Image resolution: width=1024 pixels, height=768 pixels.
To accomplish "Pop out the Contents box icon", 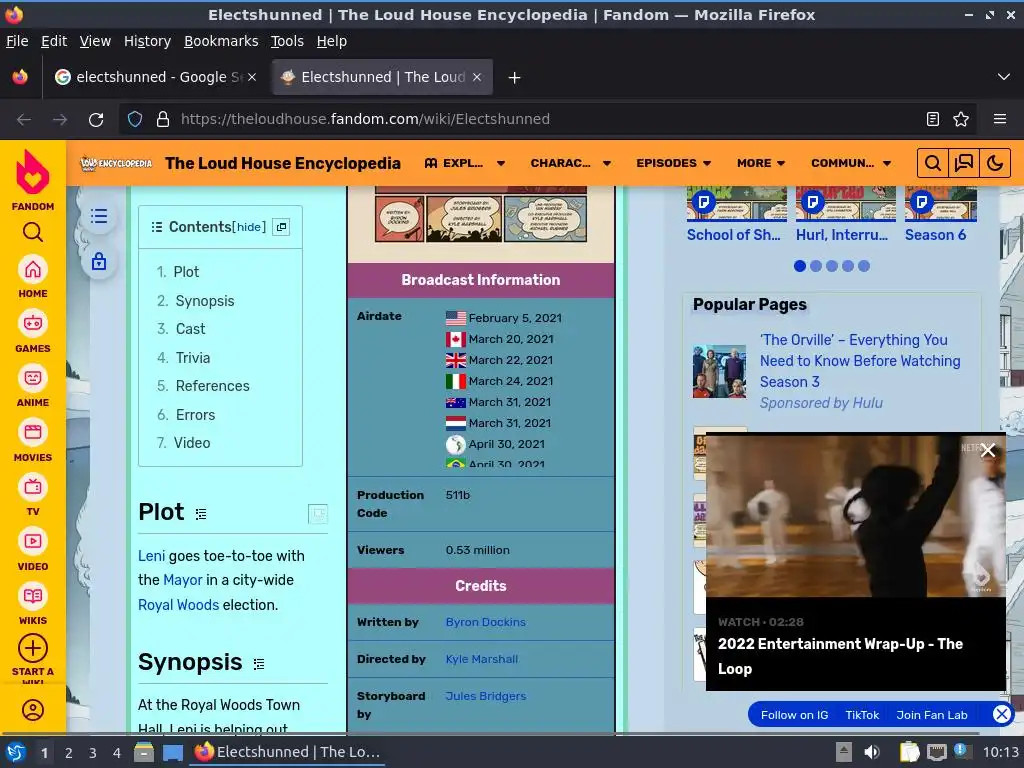I will (x=281, y=227).
